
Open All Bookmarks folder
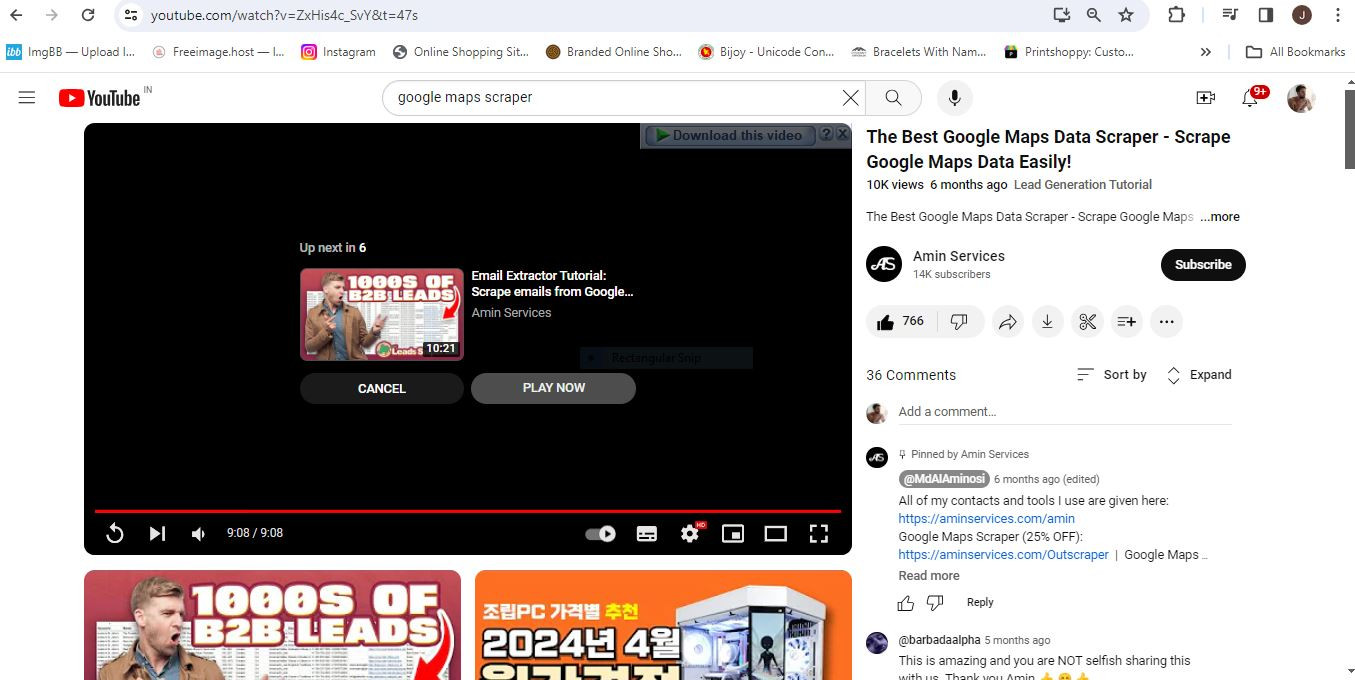[x=1295, y=52]
